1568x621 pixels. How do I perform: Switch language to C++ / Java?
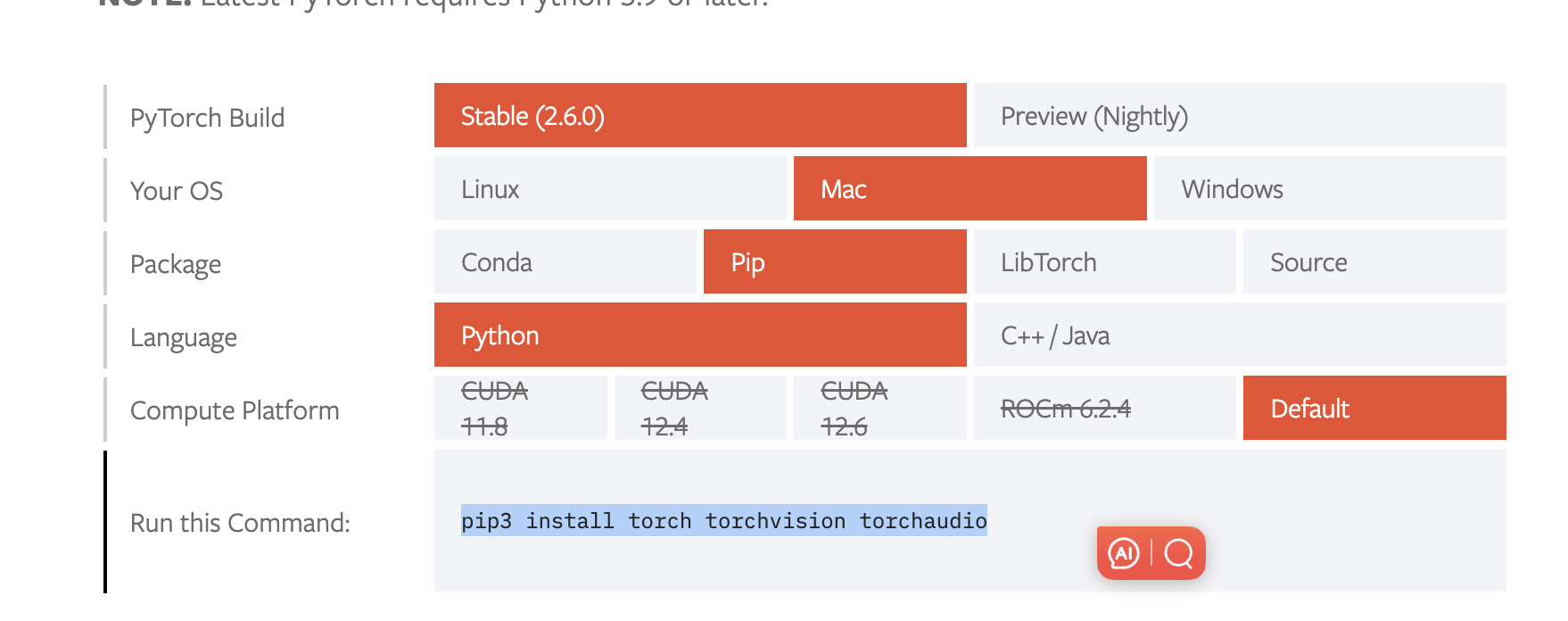[1239, 335]
